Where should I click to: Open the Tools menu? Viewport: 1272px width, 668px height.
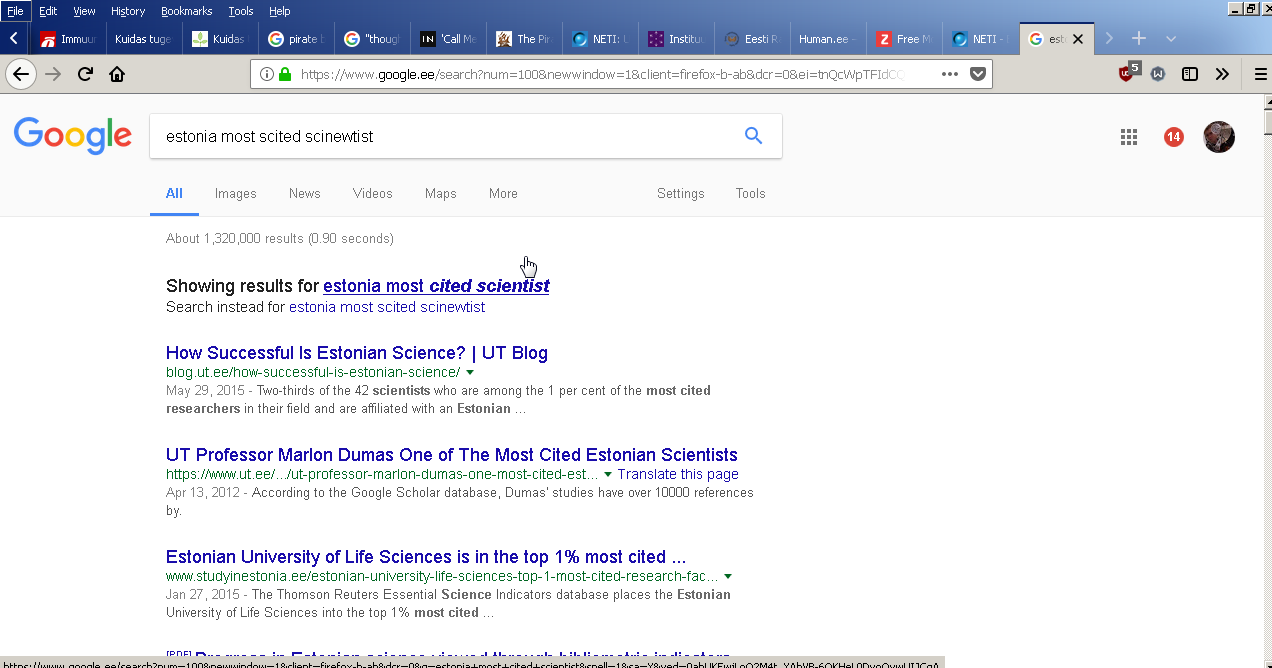pyautogui.click(x=241, y=11)
